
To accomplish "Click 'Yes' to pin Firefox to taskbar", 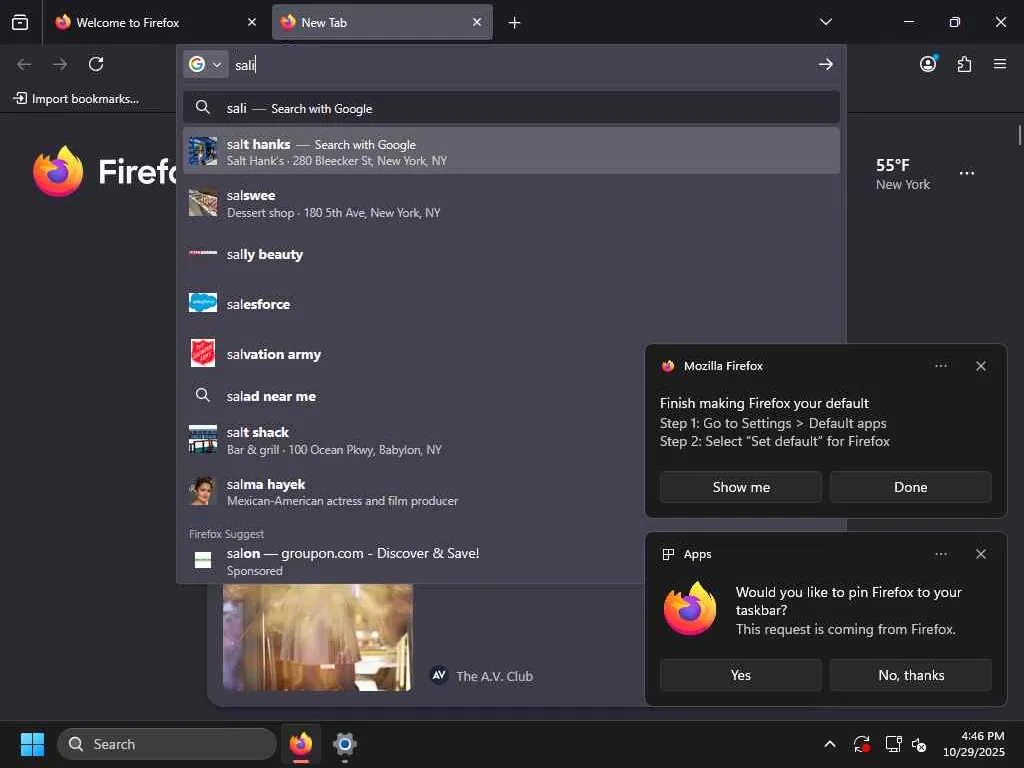I will coord(741,675).
